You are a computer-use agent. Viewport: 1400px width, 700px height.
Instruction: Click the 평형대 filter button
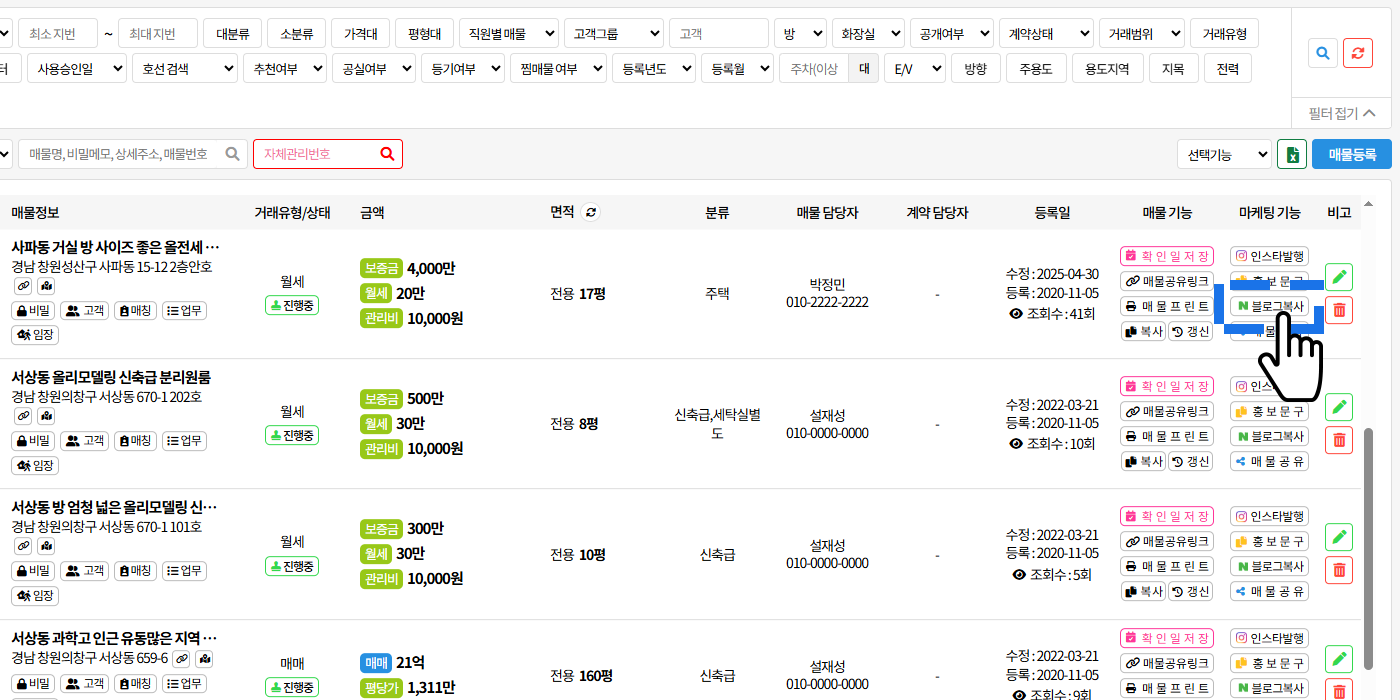click(x=424, y=33)
